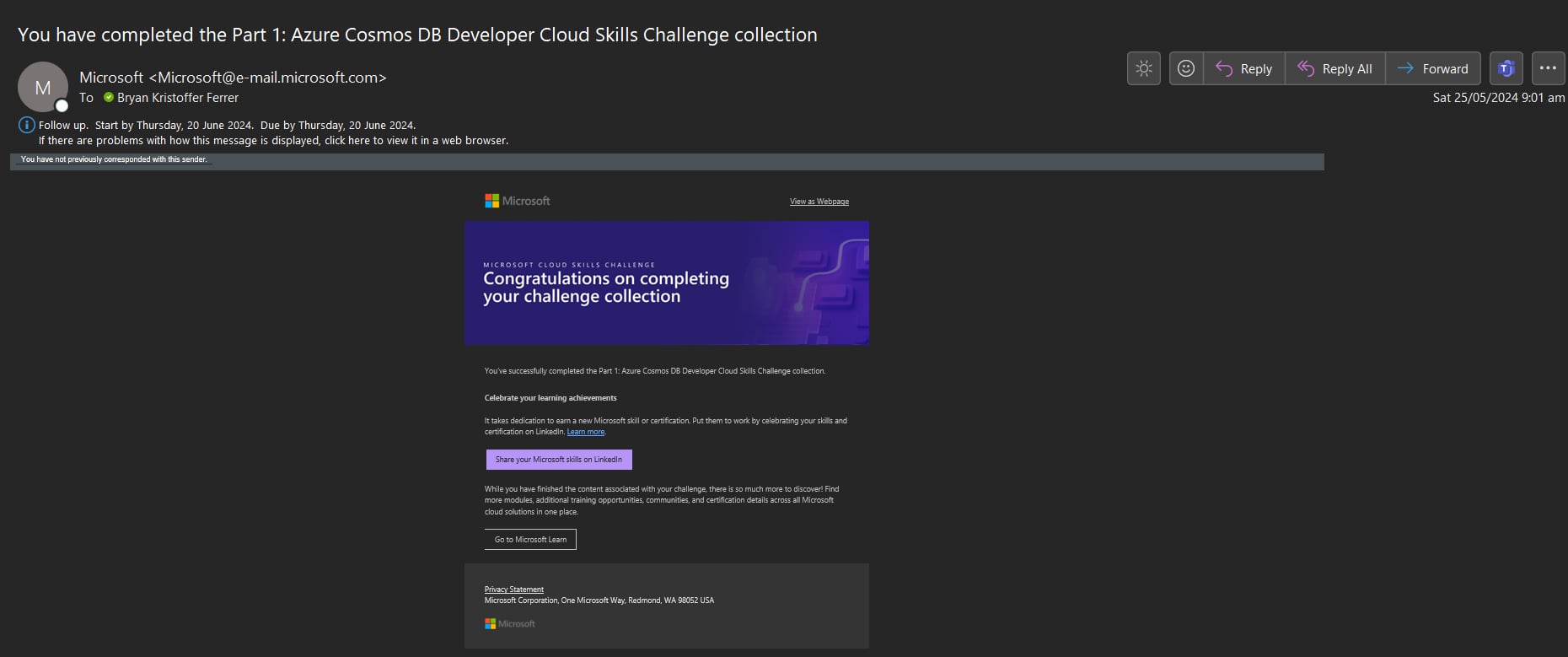Select the Follow up due date text
The image size is (1568, 657).
[x=338, y=126]
